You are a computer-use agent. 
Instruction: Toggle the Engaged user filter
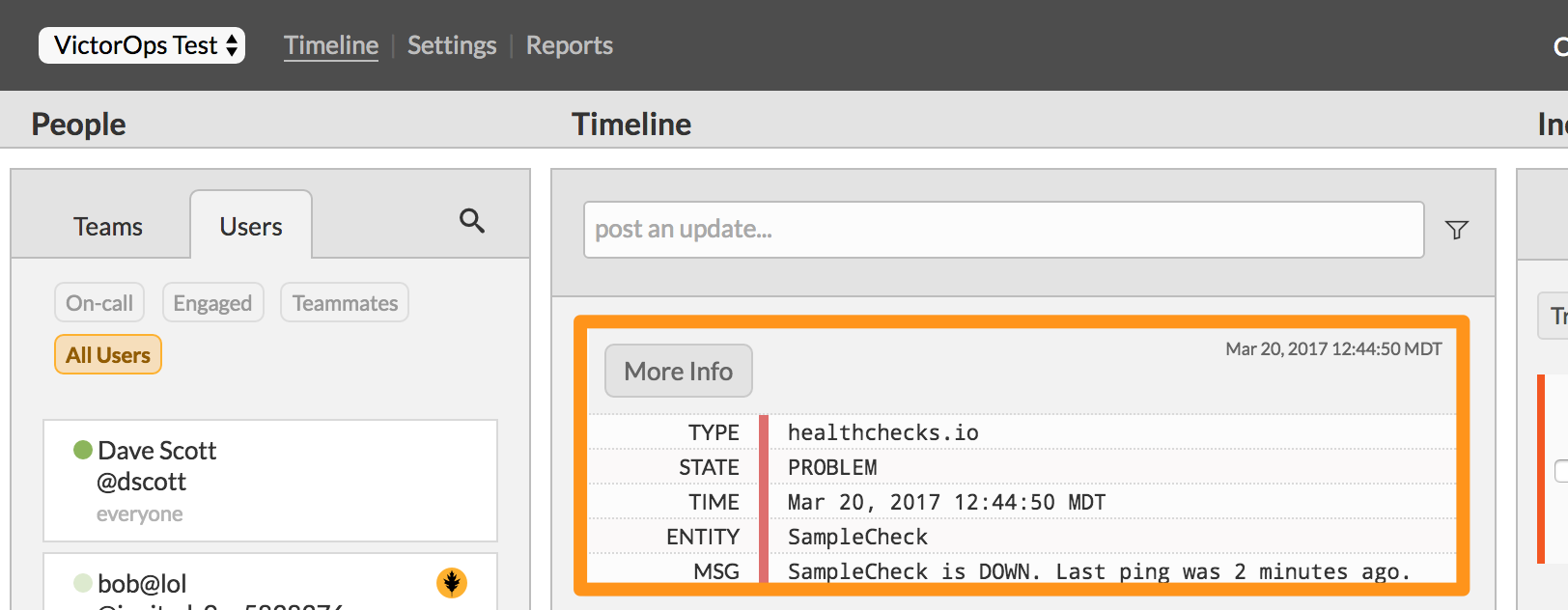(x=212, y=303)
